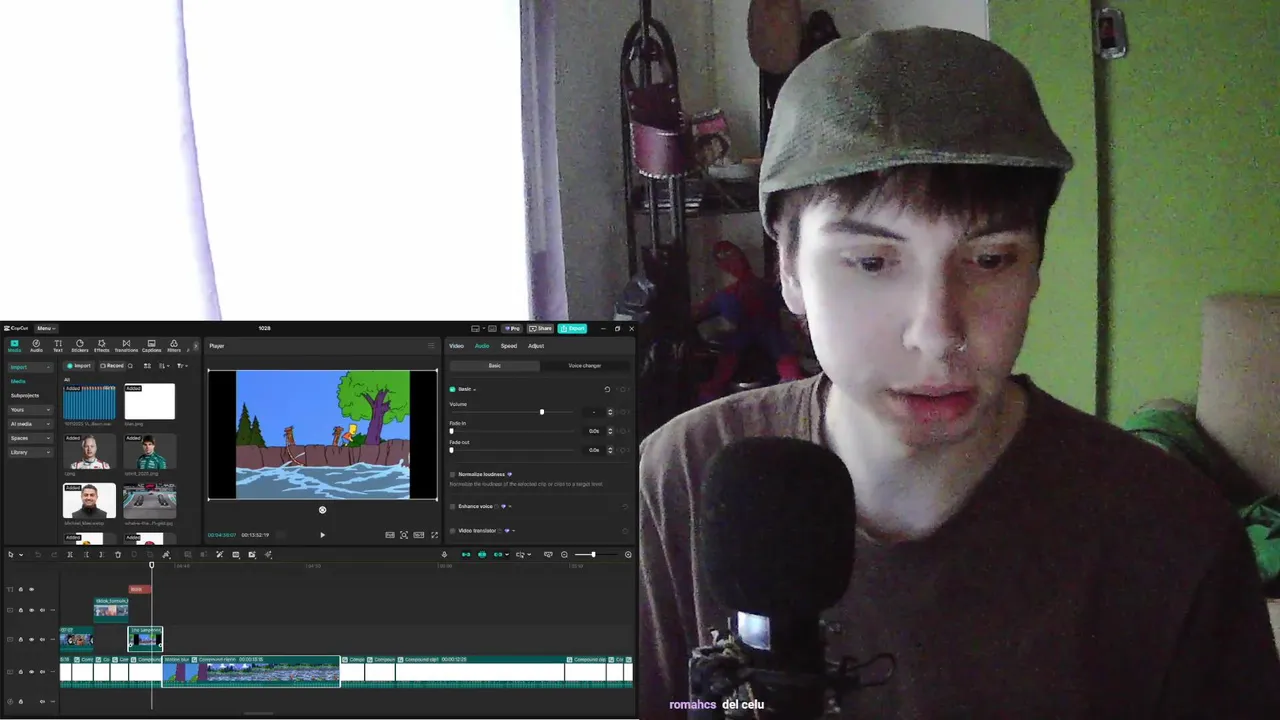The image size is (1280, 720).
Task: Select the Voice changer sub-tab
Action: point(585,366)
